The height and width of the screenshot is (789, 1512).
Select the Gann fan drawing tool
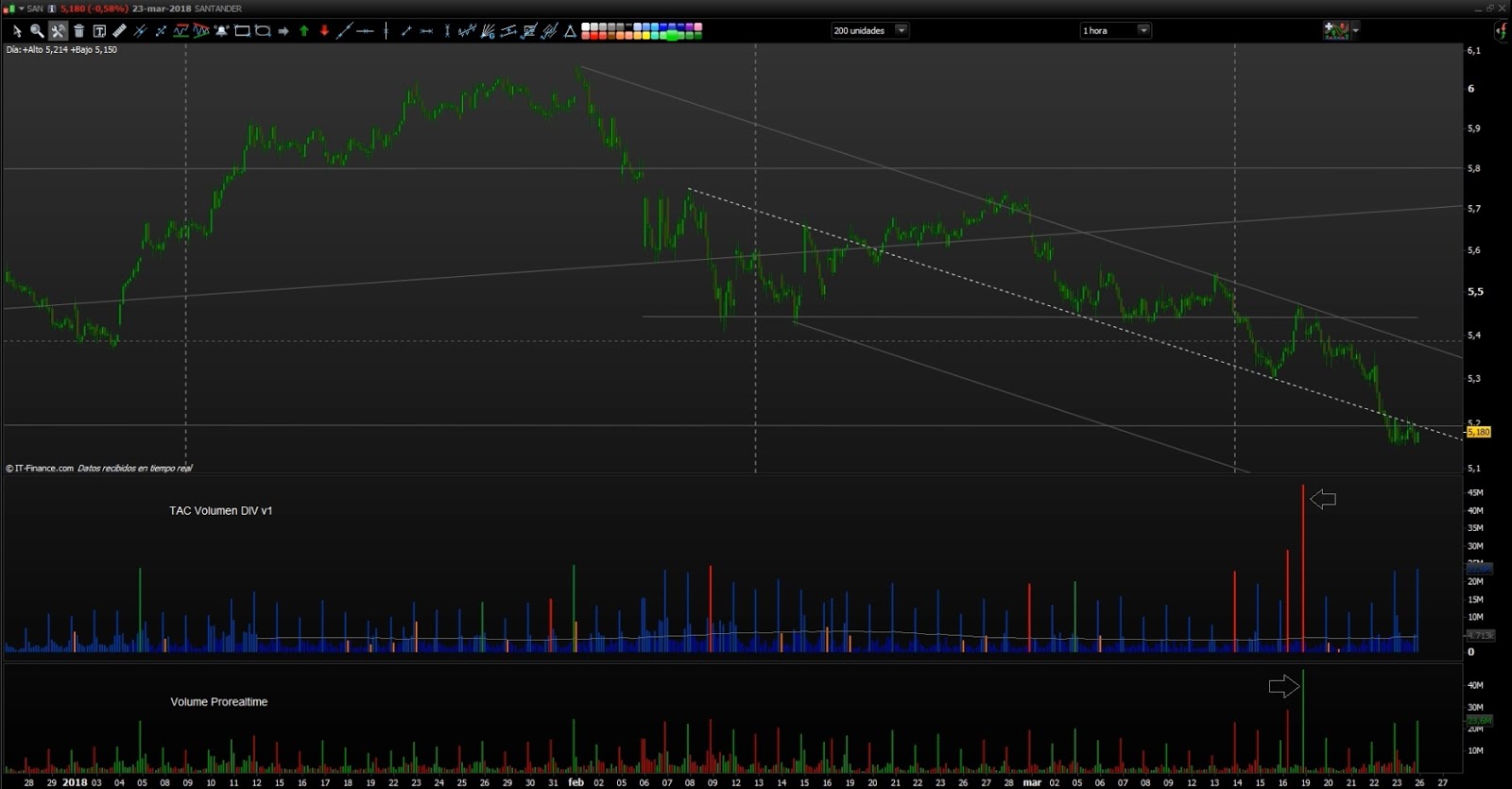tap(488, 31)
